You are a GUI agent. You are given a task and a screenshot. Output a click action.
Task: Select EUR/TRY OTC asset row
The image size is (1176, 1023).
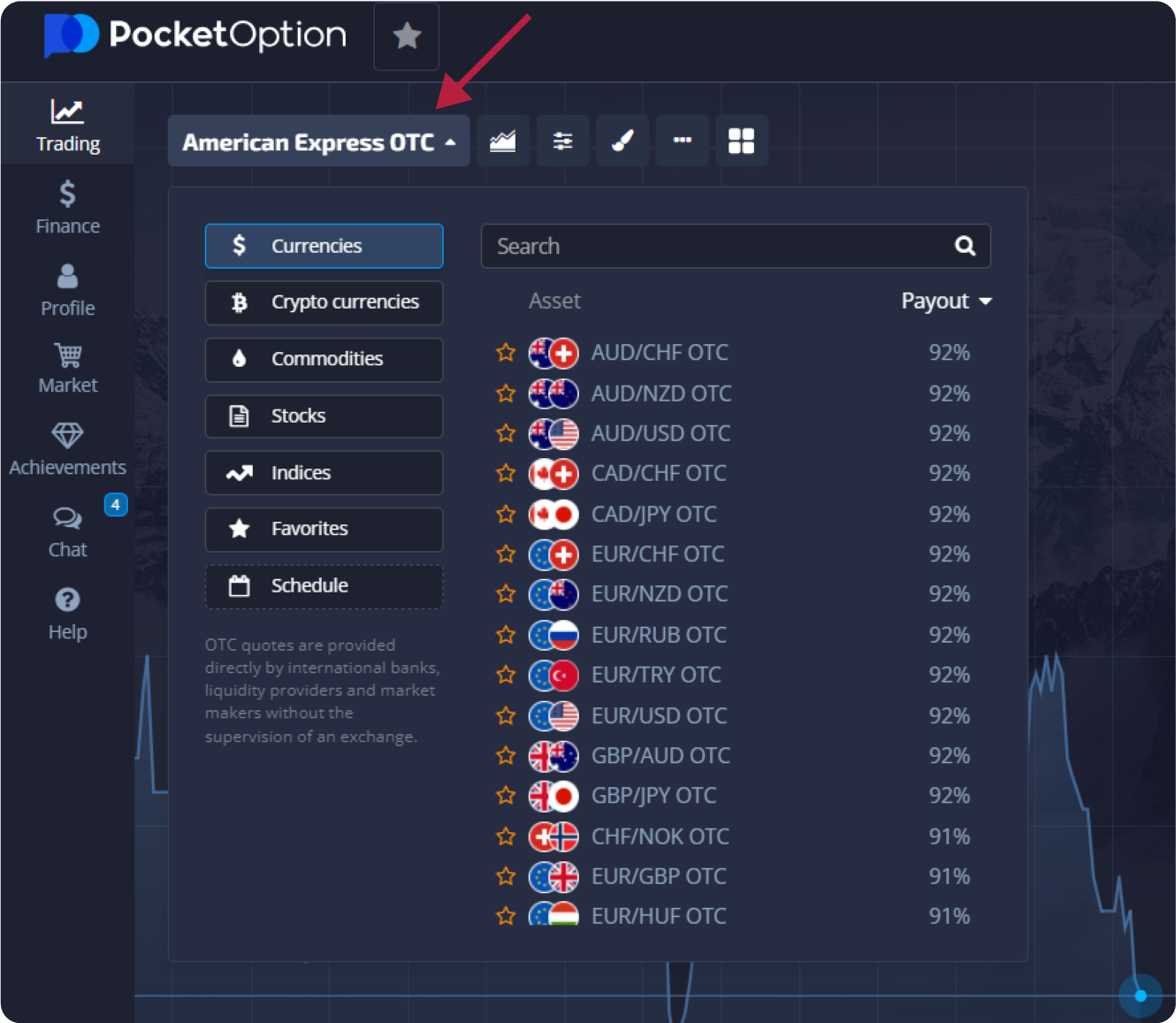[x=736, y=676]
